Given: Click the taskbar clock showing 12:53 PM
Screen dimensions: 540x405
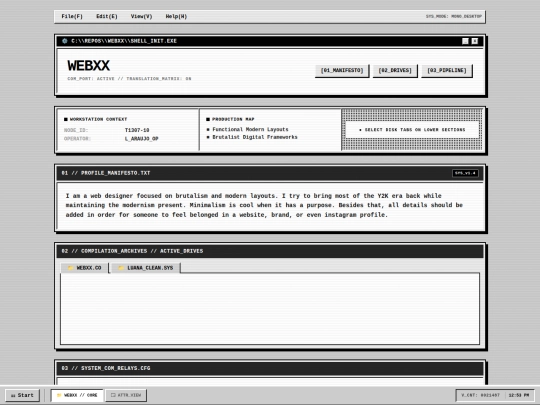Looking at the screenshot, I should 519,395.
